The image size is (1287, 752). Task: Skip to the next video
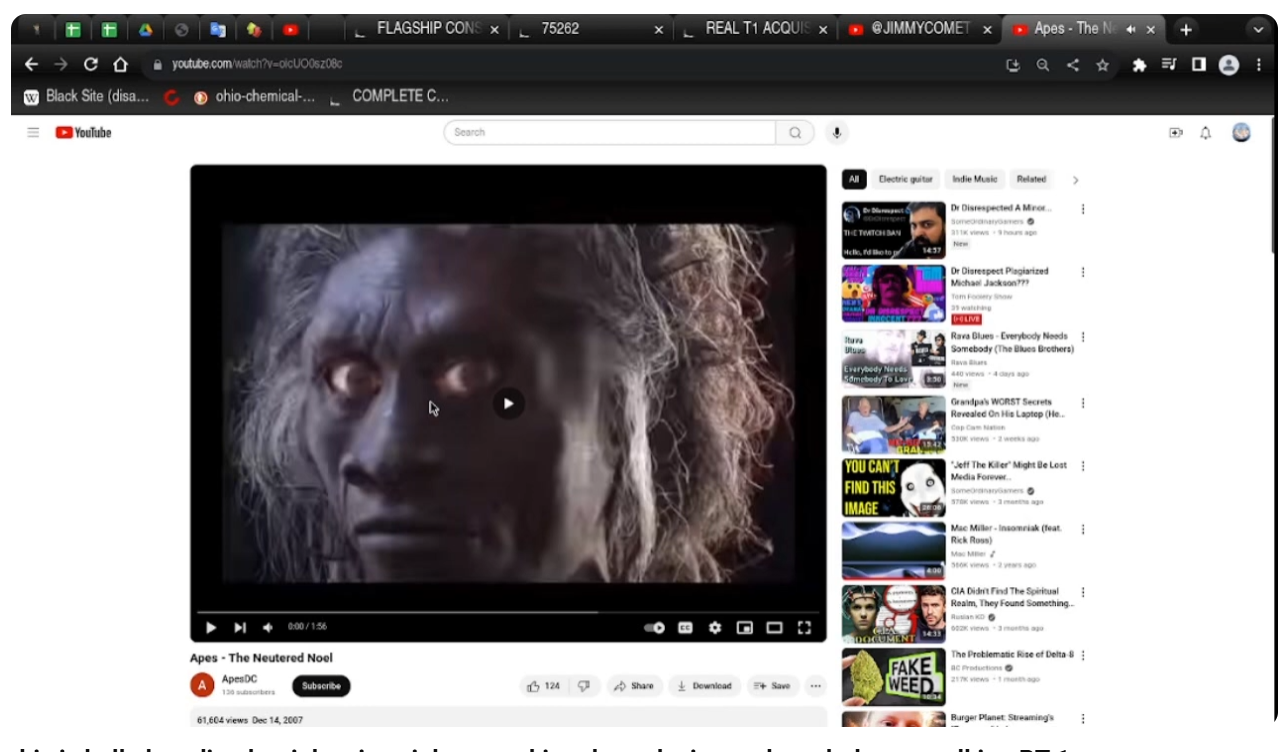240,627
